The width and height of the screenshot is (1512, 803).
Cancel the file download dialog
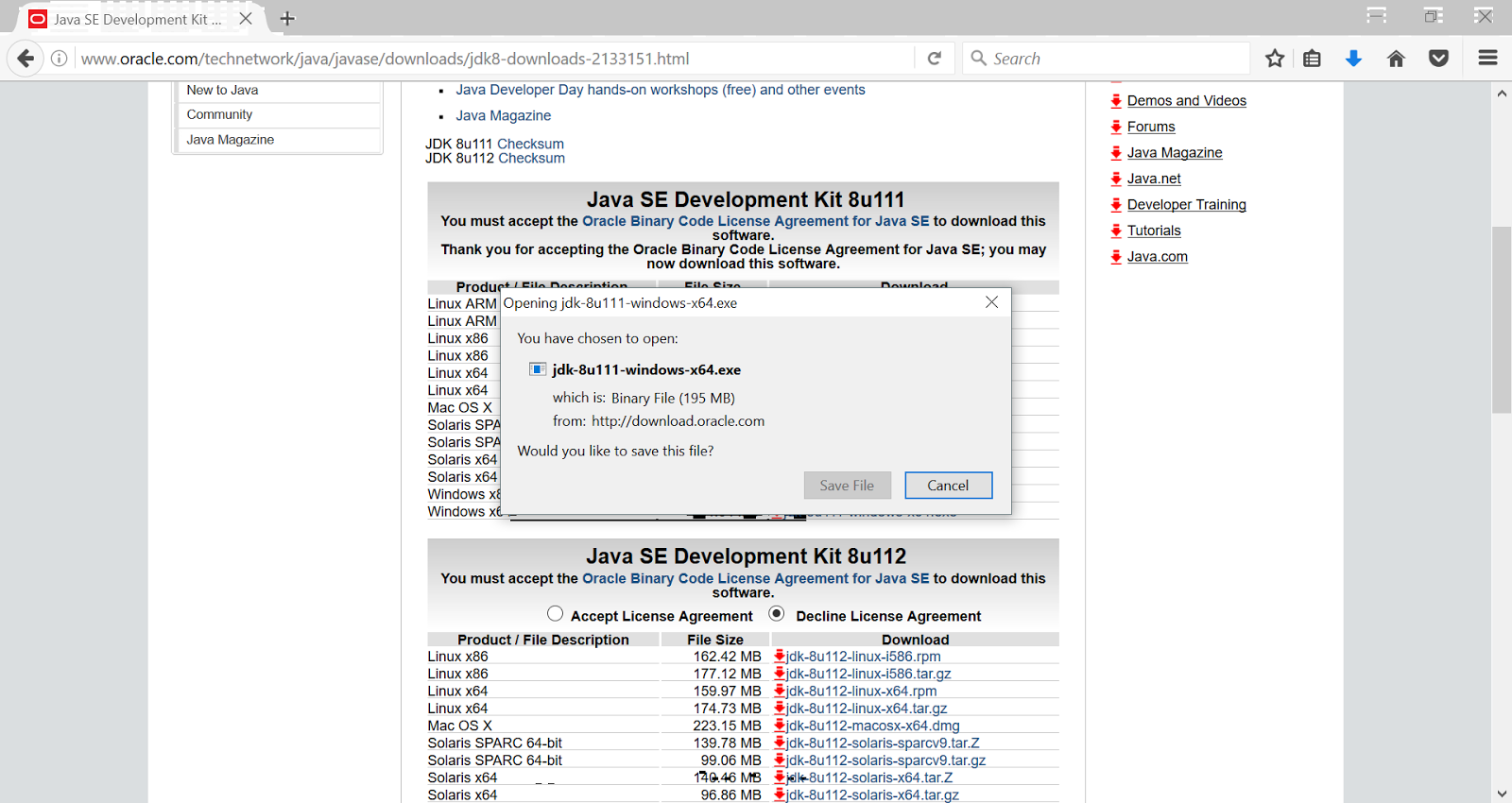[x=948, y=486]
